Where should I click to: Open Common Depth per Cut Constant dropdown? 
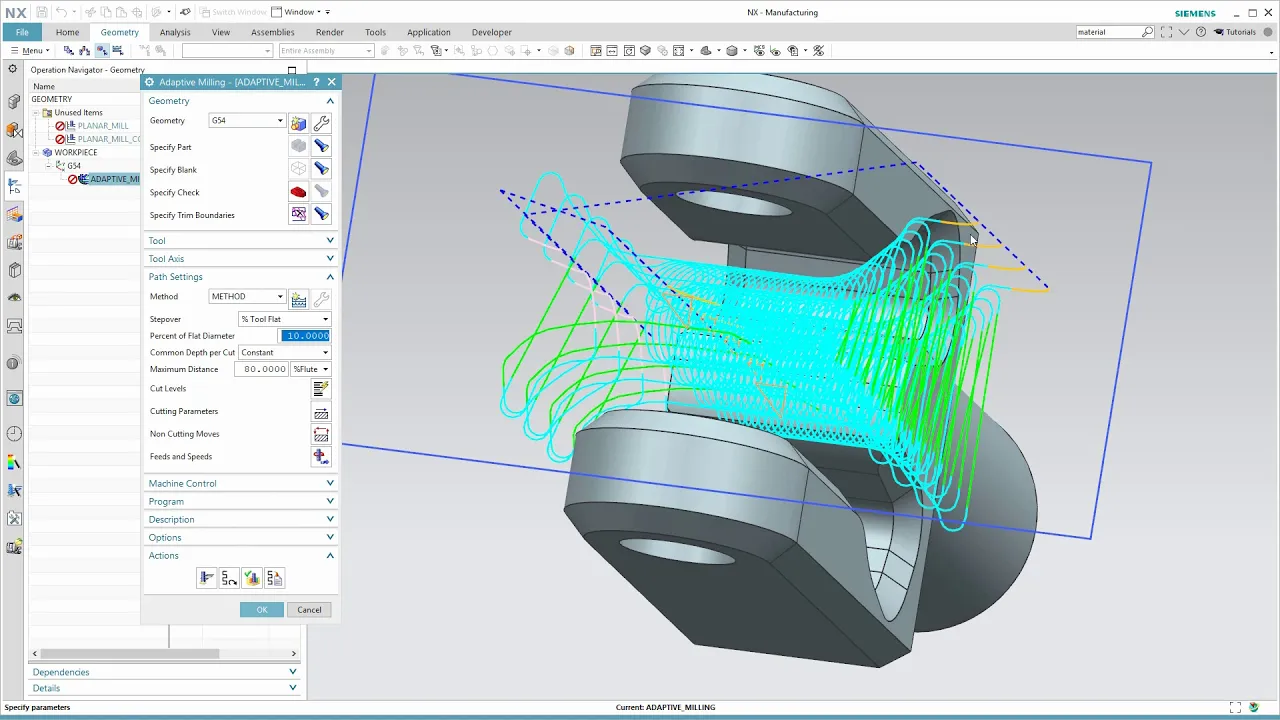click(284, 353)
